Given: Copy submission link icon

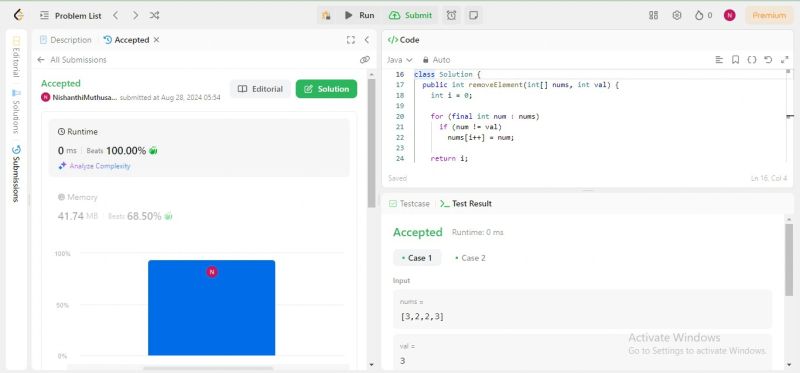Looking at the screenshot, I should pos(364,60).
